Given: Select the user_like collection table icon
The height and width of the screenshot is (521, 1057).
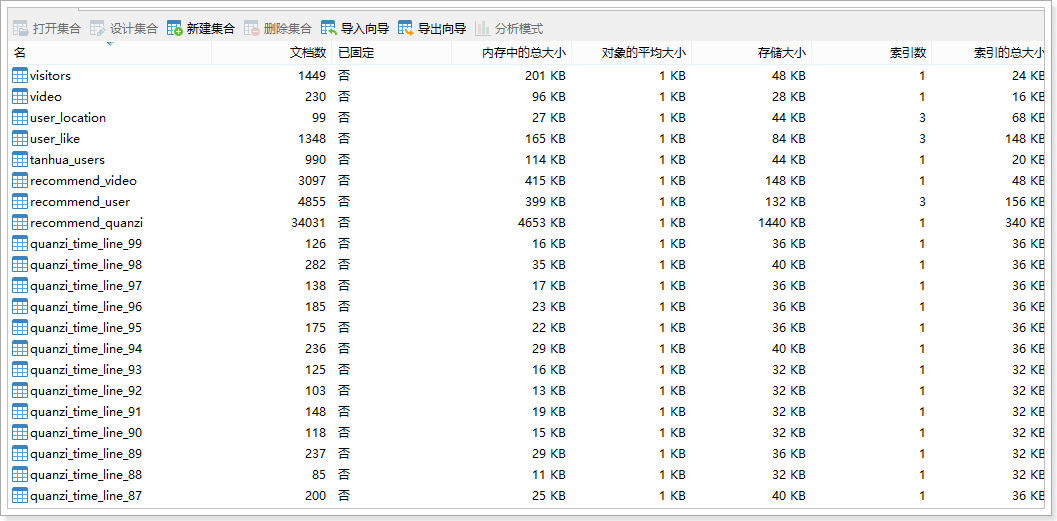Looking at the screenshot, I should (20, 139).
